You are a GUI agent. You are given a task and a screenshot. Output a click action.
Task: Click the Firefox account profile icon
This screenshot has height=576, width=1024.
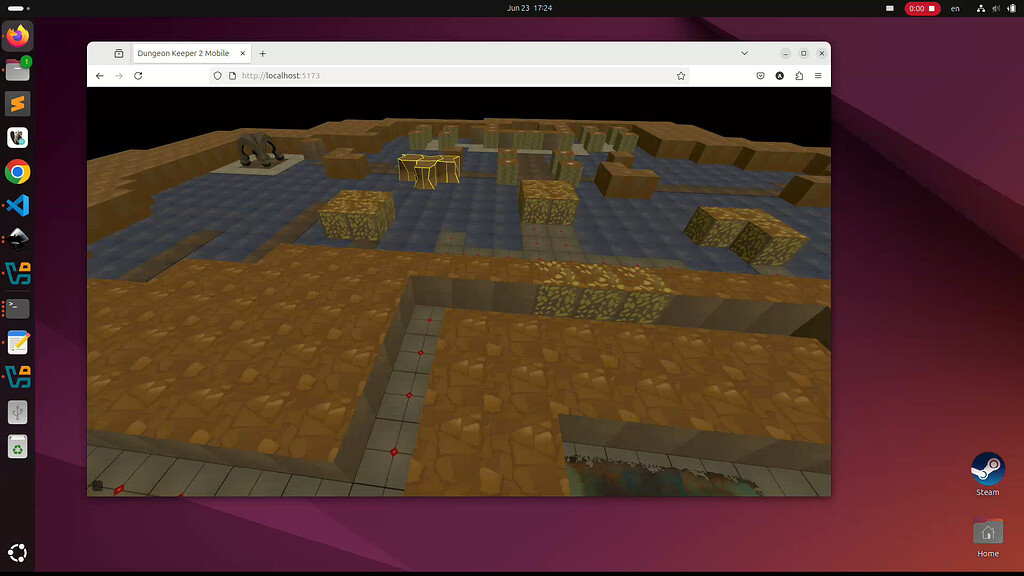click(779, 75)
